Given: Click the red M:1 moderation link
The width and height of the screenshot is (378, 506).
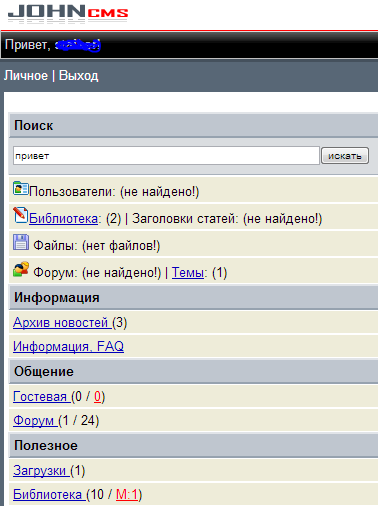Looking at the screenshot, I should [x=127, y=494].
